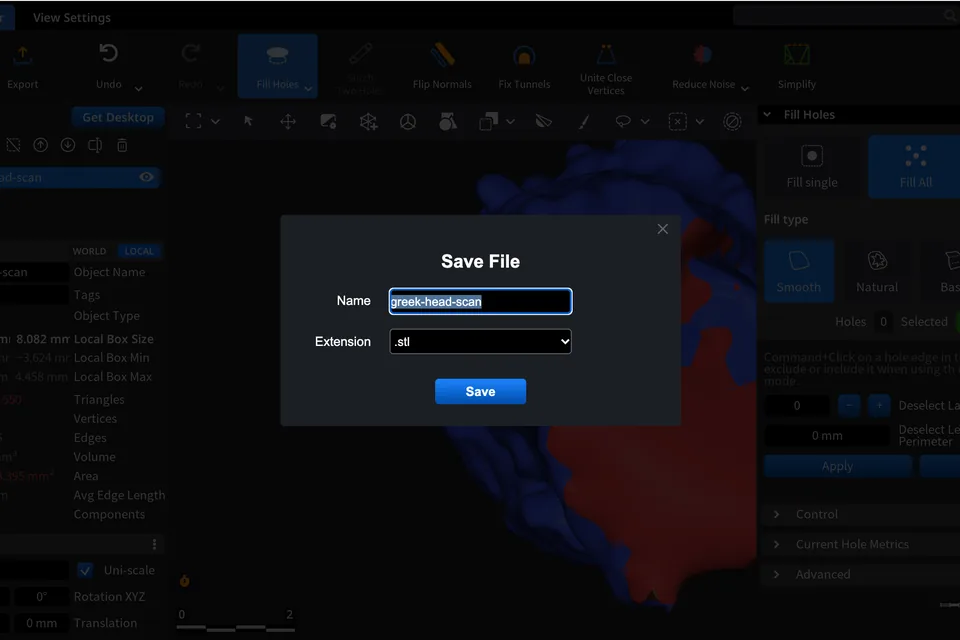The height and width of the screenshot is (640, 960).
Task: Click the Name field in Save File
Action: pyautogui.click(x=481, y=301)
